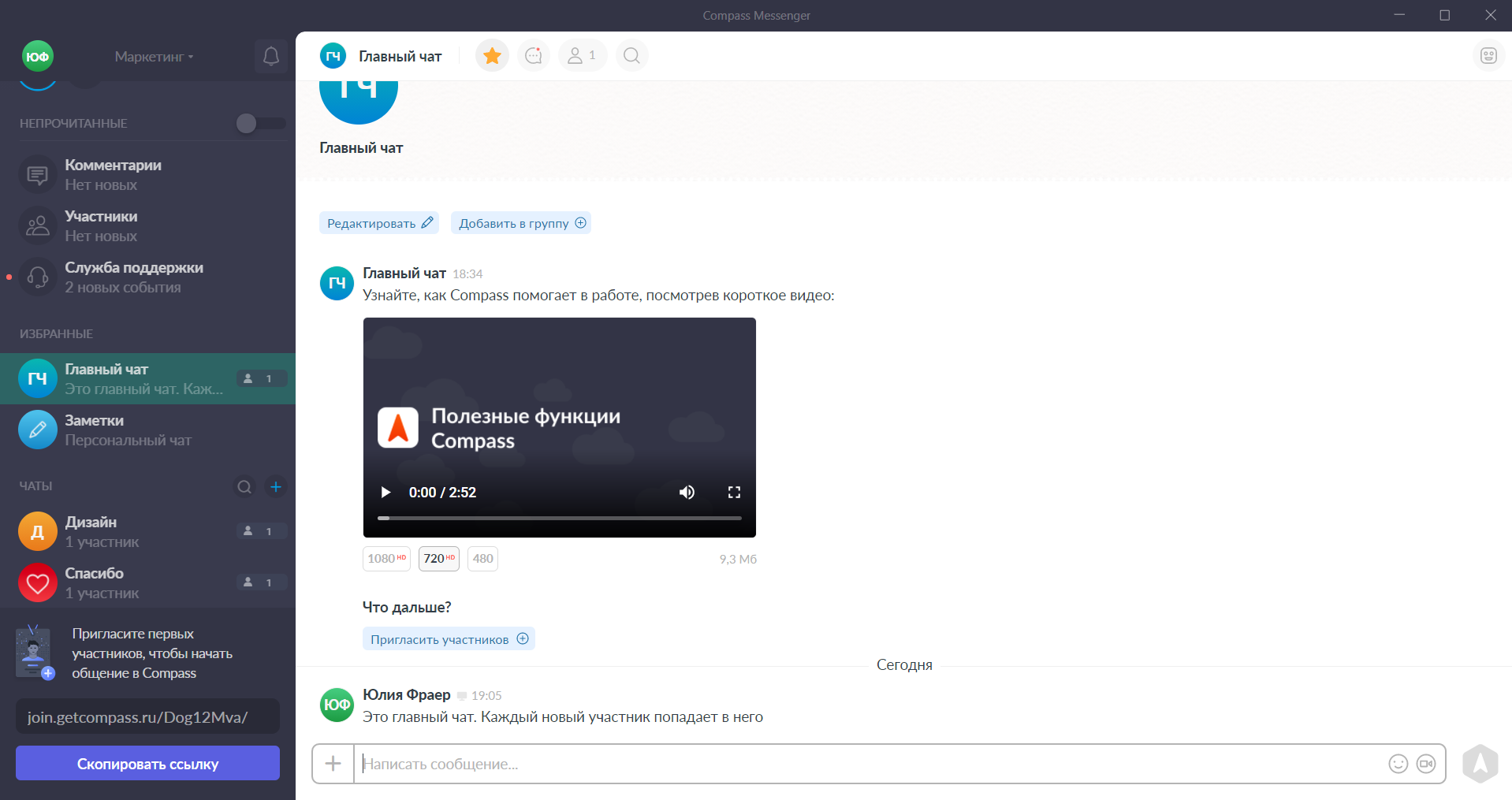This screenshot has width=1512, height=800.
Task: Click Редактировать button
Action: (x=379, y=223)
